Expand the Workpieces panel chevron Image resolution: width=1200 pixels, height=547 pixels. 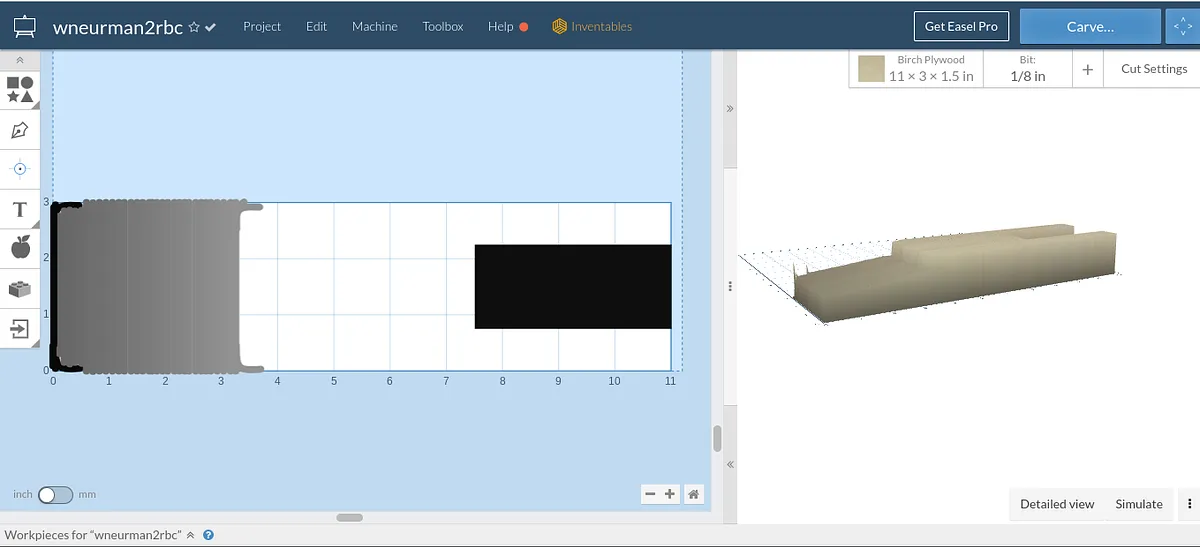click(x=190, y=535)
